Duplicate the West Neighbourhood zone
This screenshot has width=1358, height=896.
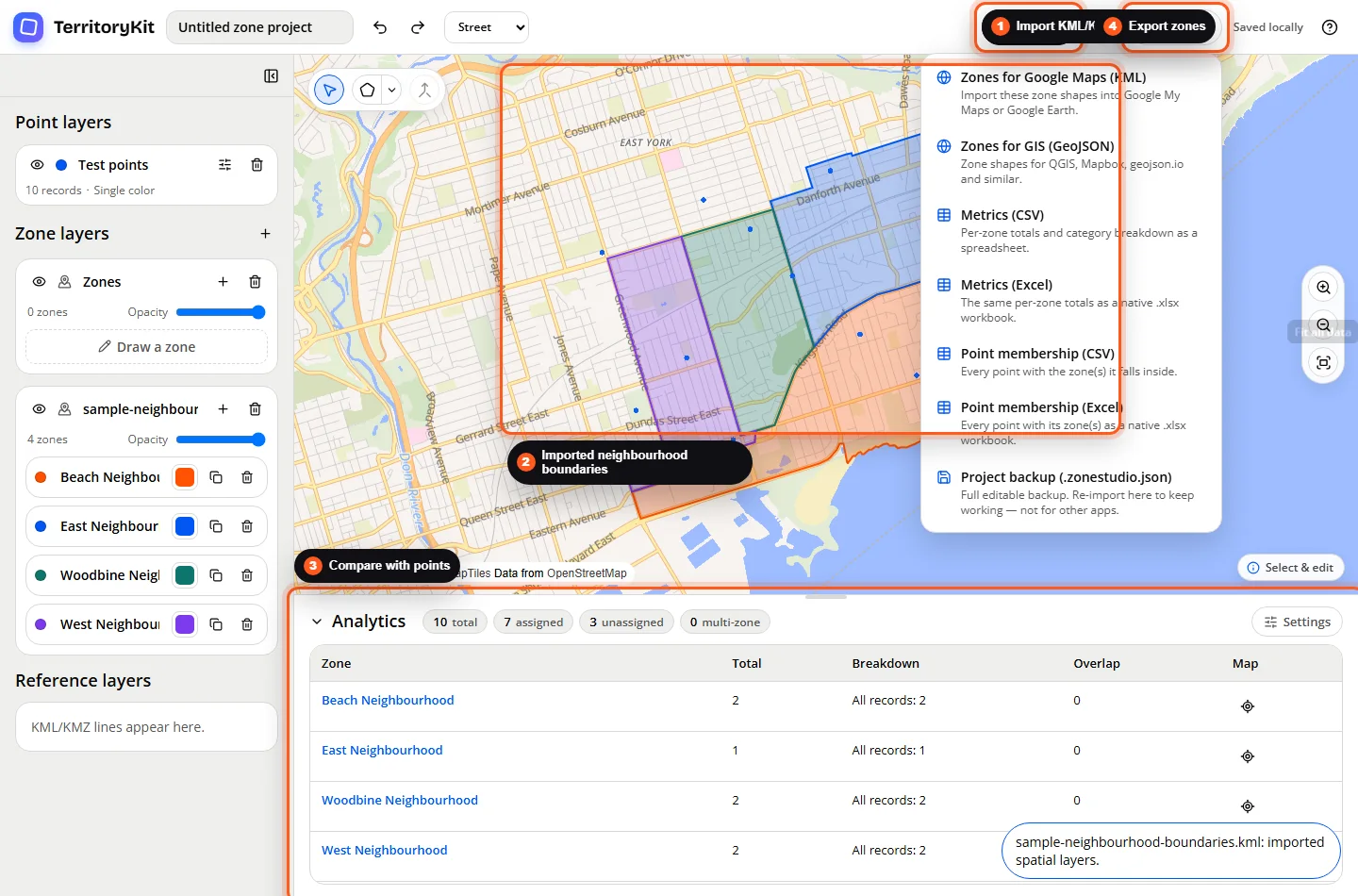point(216,624)
